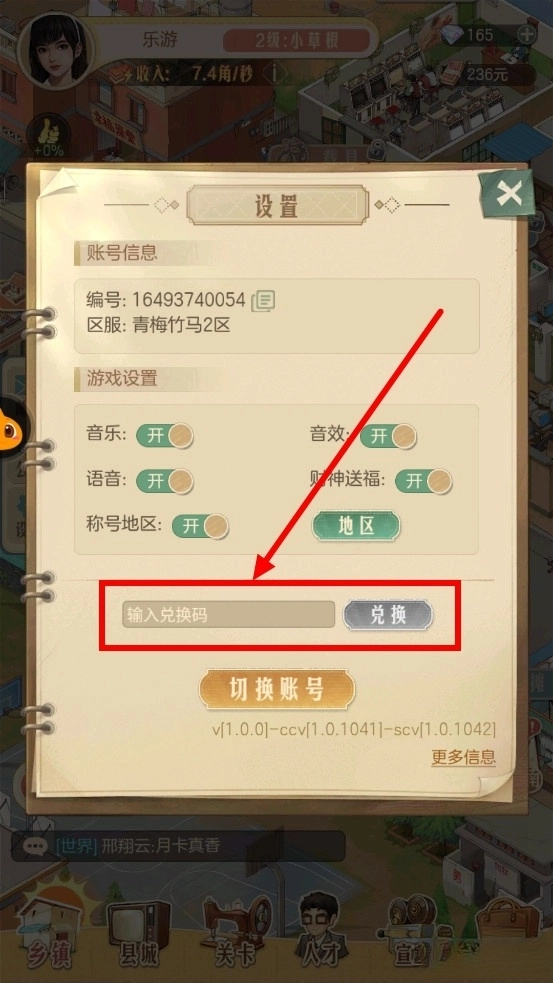Viewport: 553px width, 983px height.
Task: Click the 兑换 redeem button
Action: tap(388, 615)
